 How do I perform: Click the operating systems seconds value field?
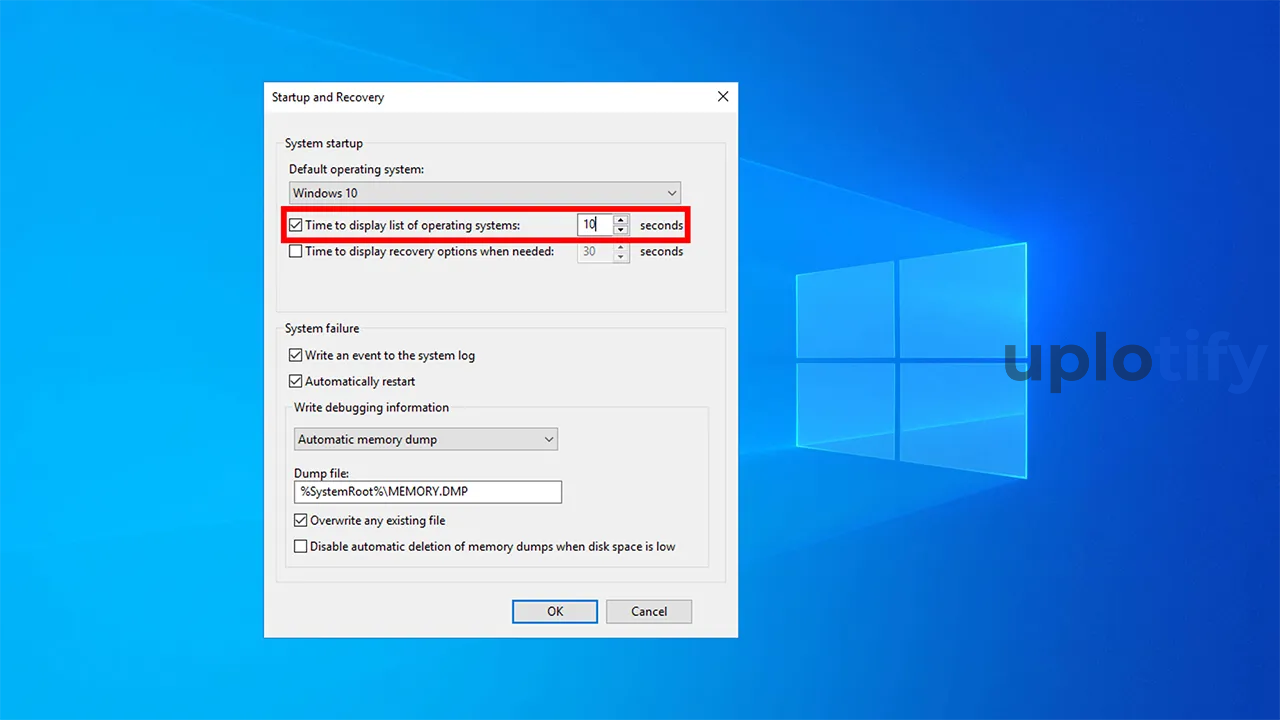[x=595, y=225]
